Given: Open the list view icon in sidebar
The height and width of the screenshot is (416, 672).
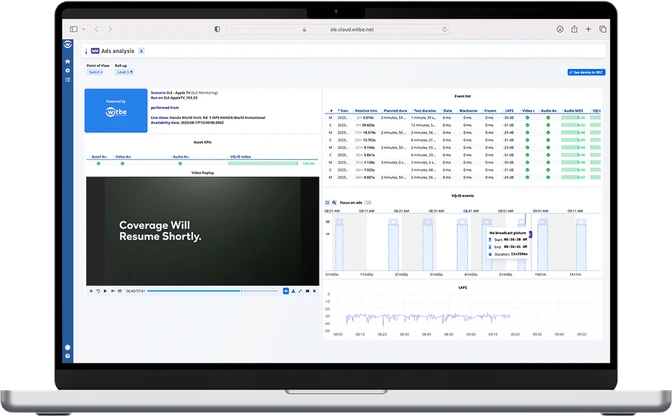Looking at the screenshot, I should (x=67, y=80).
